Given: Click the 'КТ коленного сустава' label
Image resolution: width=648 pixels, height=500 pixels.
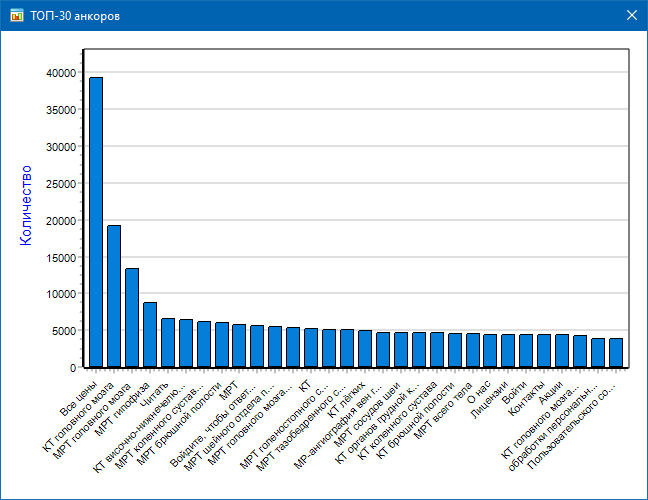Looking at the screenshot, I should click(397, 421).
